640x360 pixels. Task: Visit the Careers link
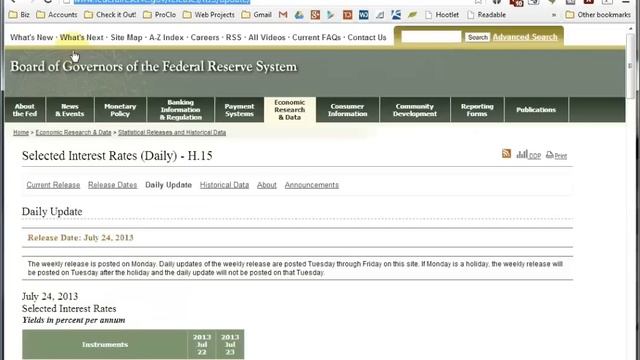point(205,38)
